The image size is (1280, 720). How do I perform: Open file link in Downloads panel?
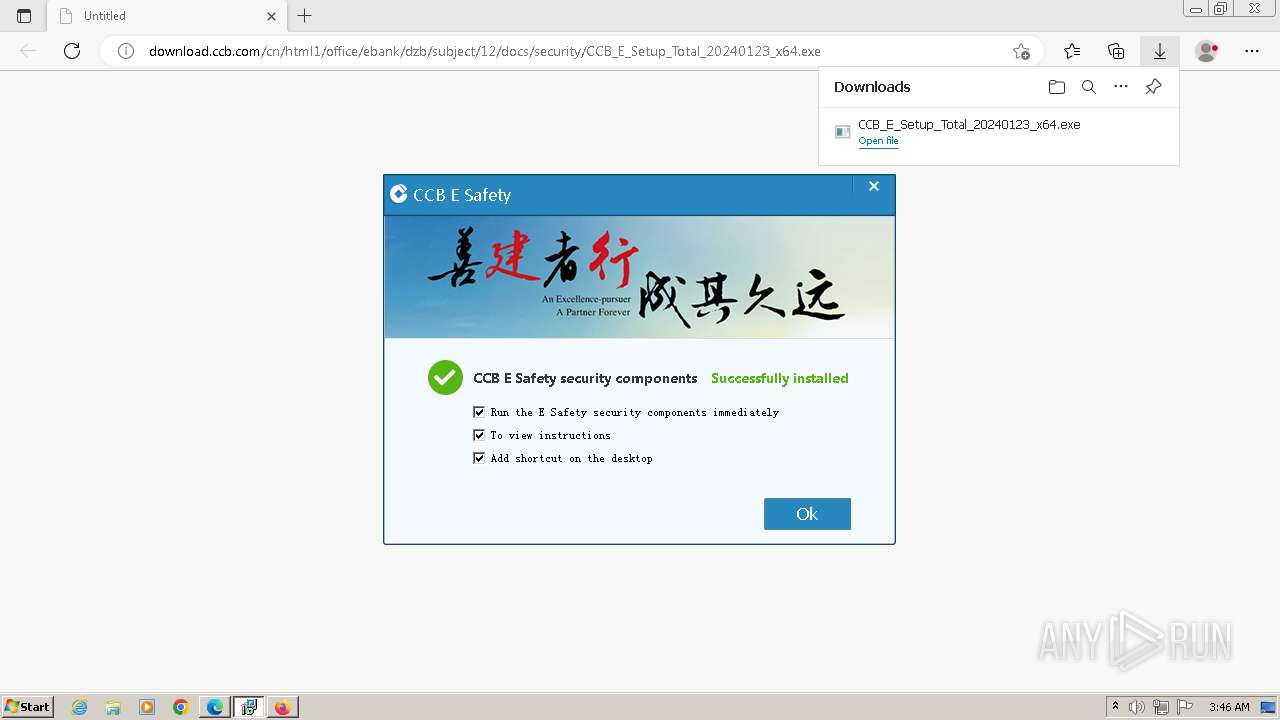[x=878, y=141]
